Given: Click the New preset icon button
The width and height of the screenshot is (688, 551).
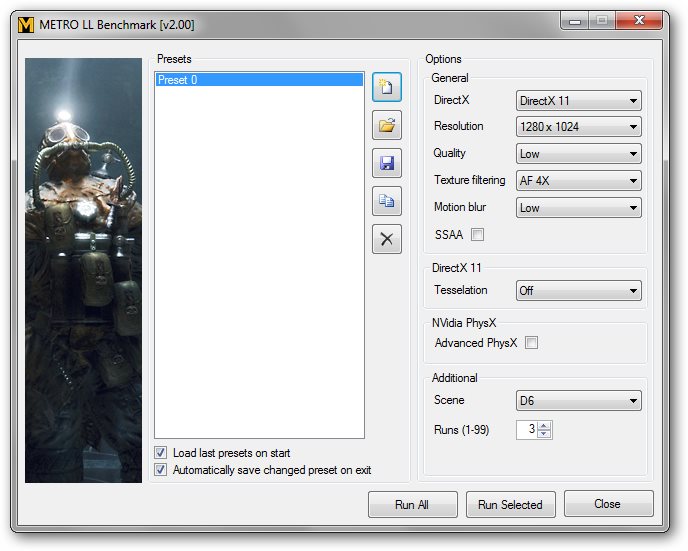Looking at the screenshot, I should click(387, 87).
